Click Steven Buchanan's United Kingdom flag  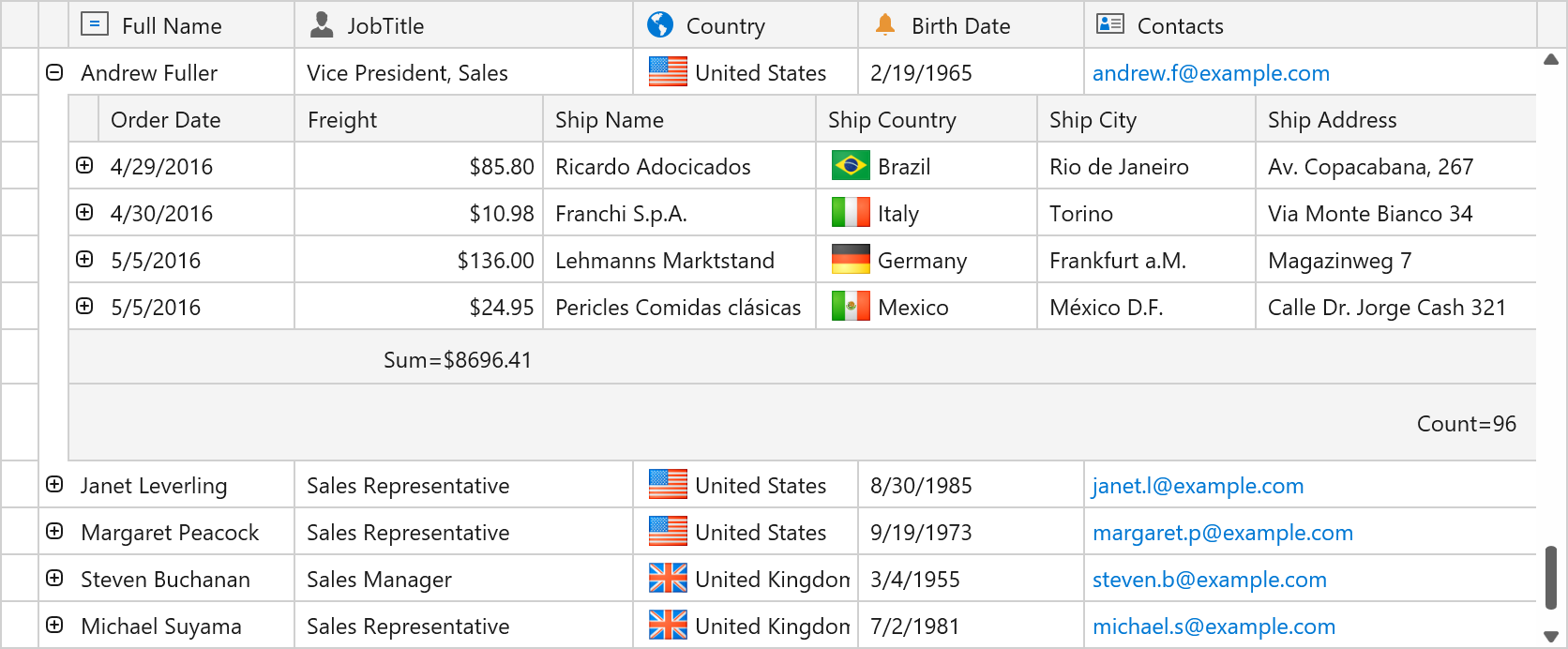click(x=668, y=579)
